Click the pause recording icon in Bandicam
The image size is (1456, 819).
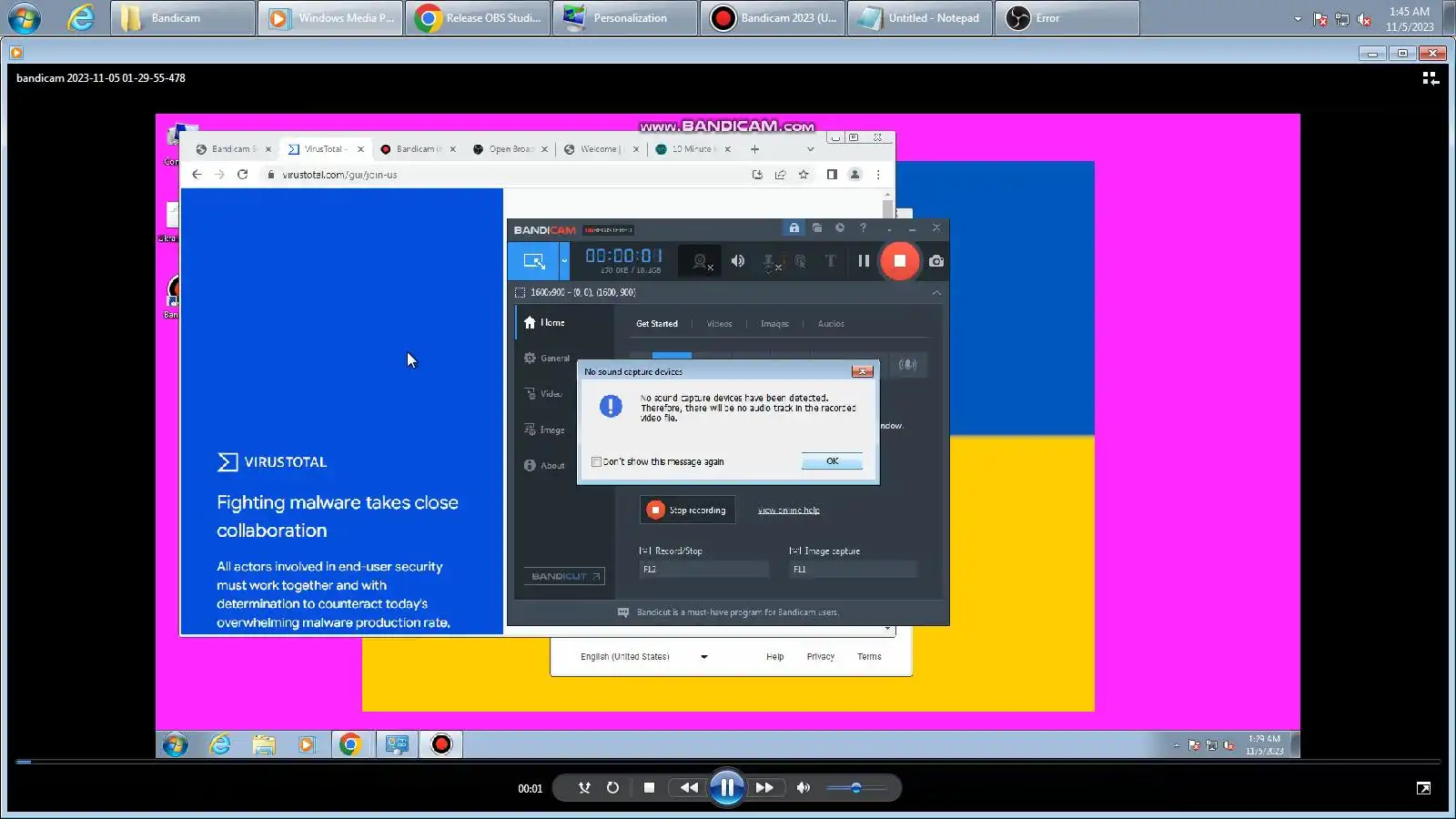864,261
